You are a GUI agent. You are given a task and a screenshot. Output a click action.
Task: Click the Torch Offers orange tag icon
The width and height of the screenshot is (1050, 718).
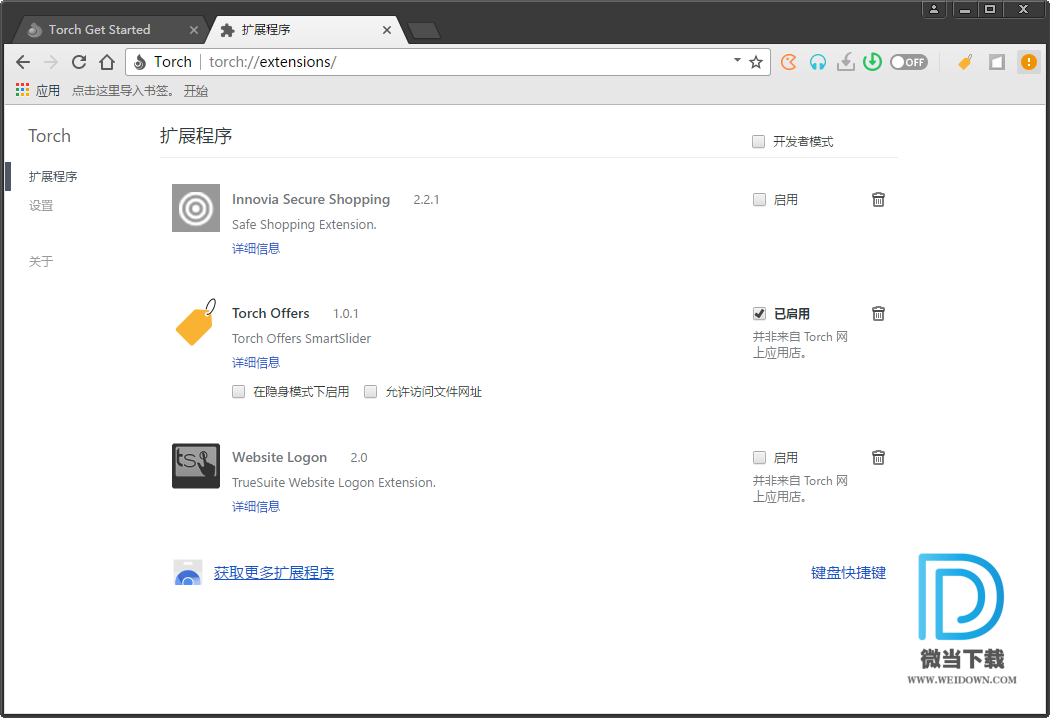196,322
